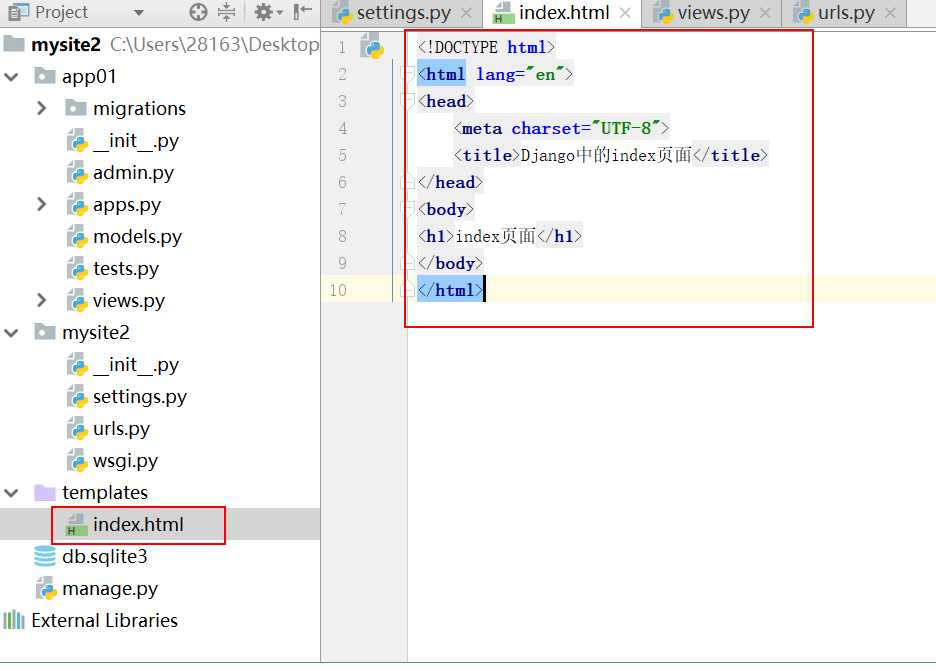Click the closing body fold marker line 9
Viewport: 936px width, 671px height.
point(407,263)
